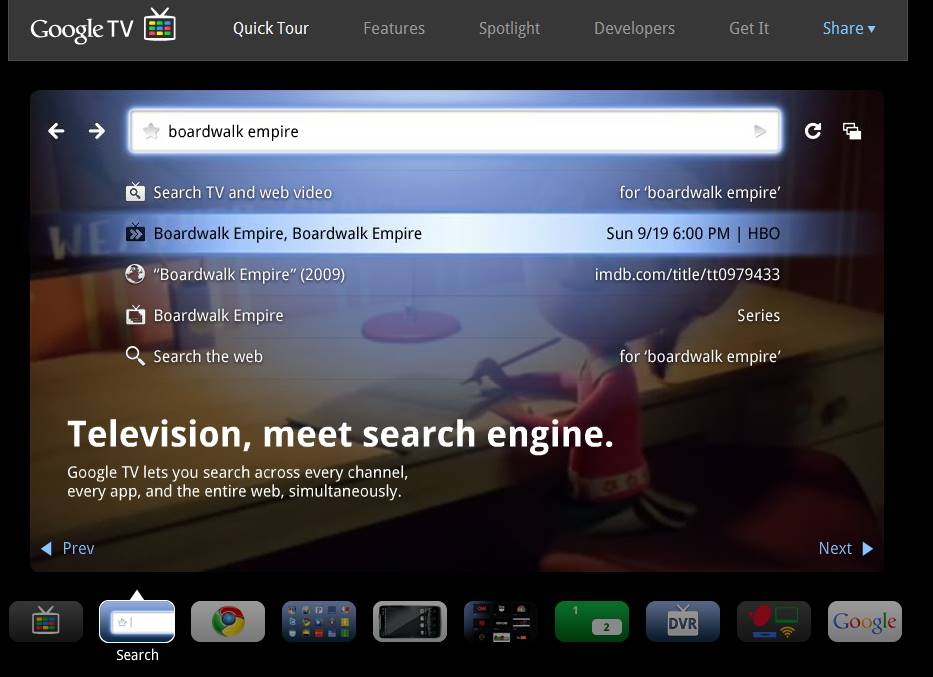933x677 pixels.
Task: Open the Quick Tour tab
Action: (x=271, y=28)
